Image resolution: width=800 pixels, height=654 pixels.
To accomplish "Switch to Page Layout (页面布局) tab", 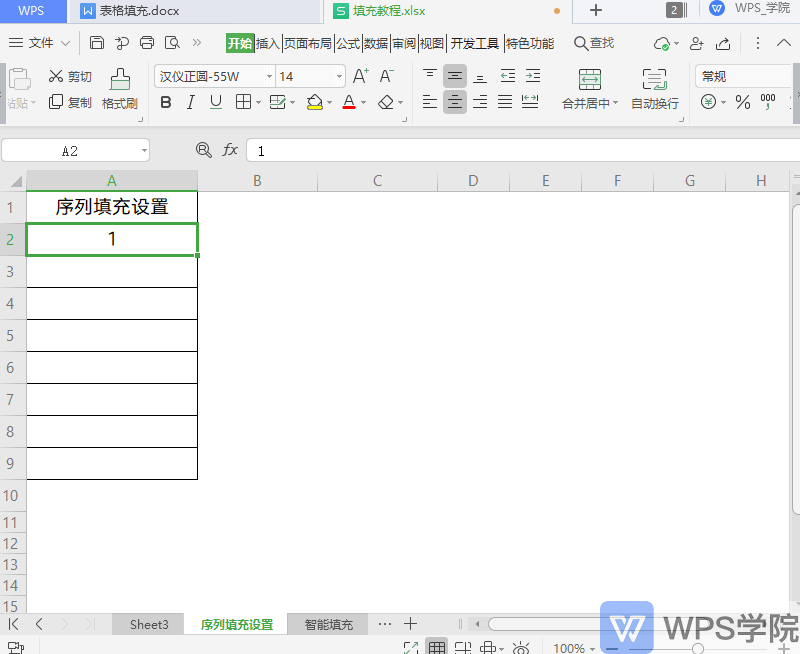I will [x=308, y=44].
